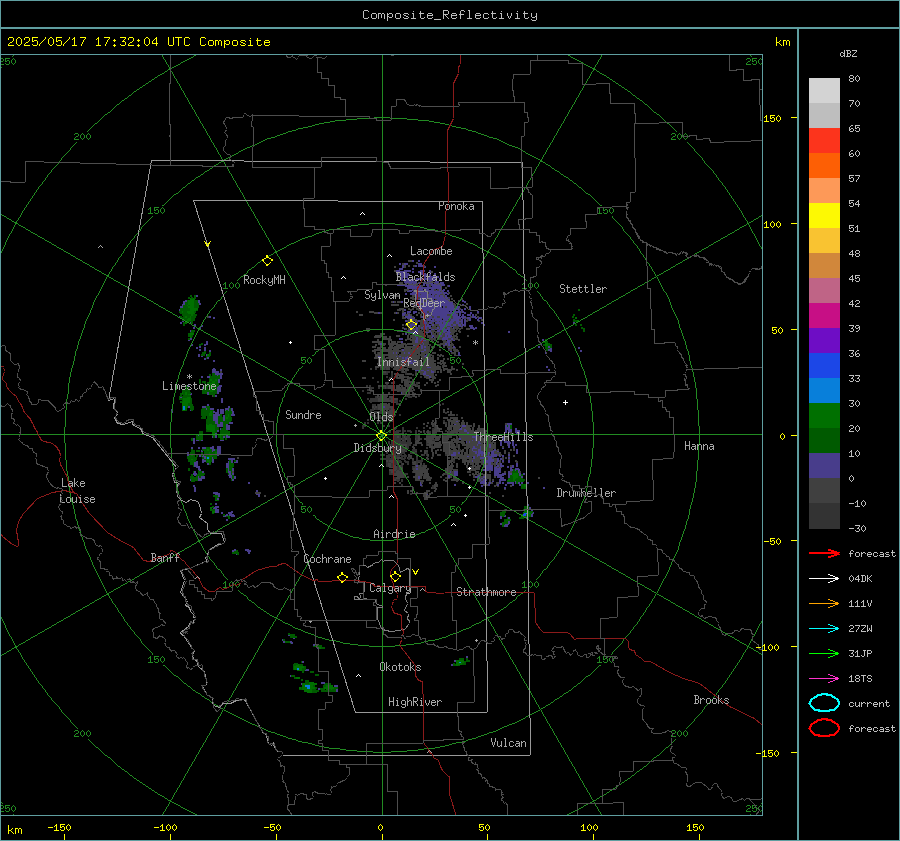The image size is (900, 841).
Task: Click the Limestone label
Action: [189, 386]
